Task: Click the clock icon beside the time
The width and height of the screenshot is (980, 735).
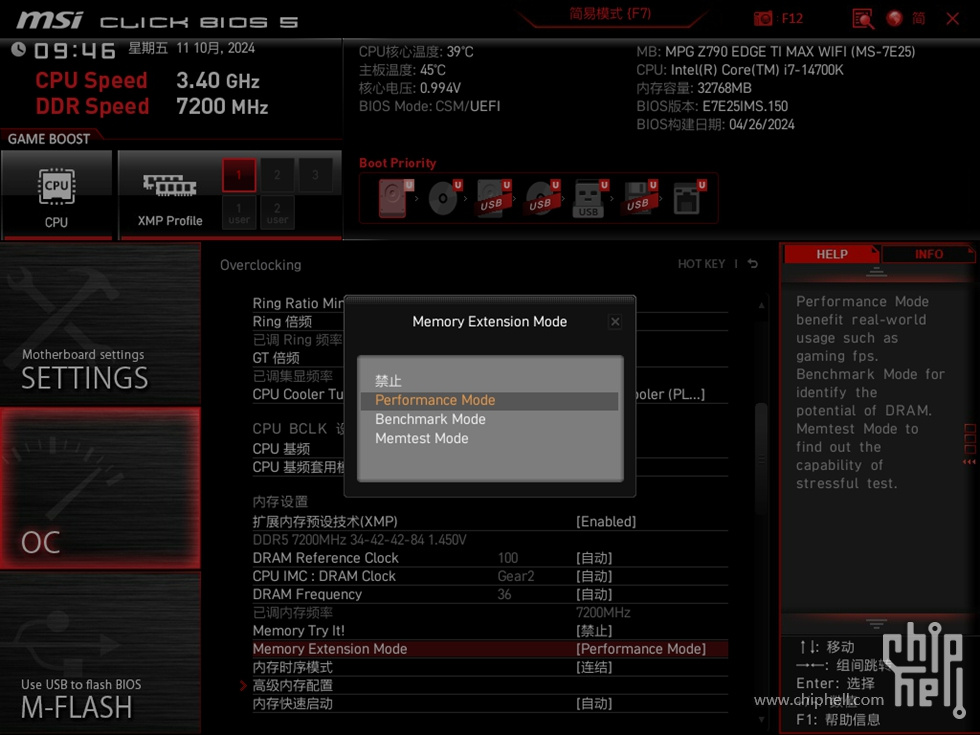Action: click(x=18, y=49)
